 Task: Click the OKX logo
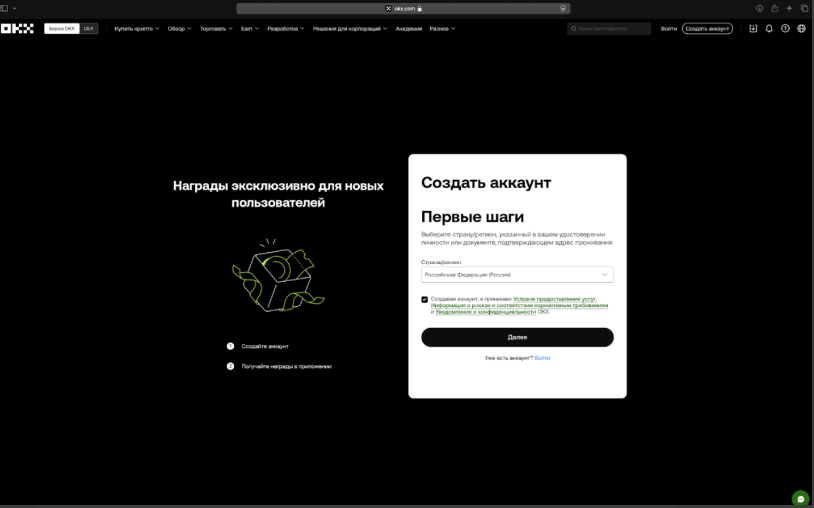pos(17,29)
